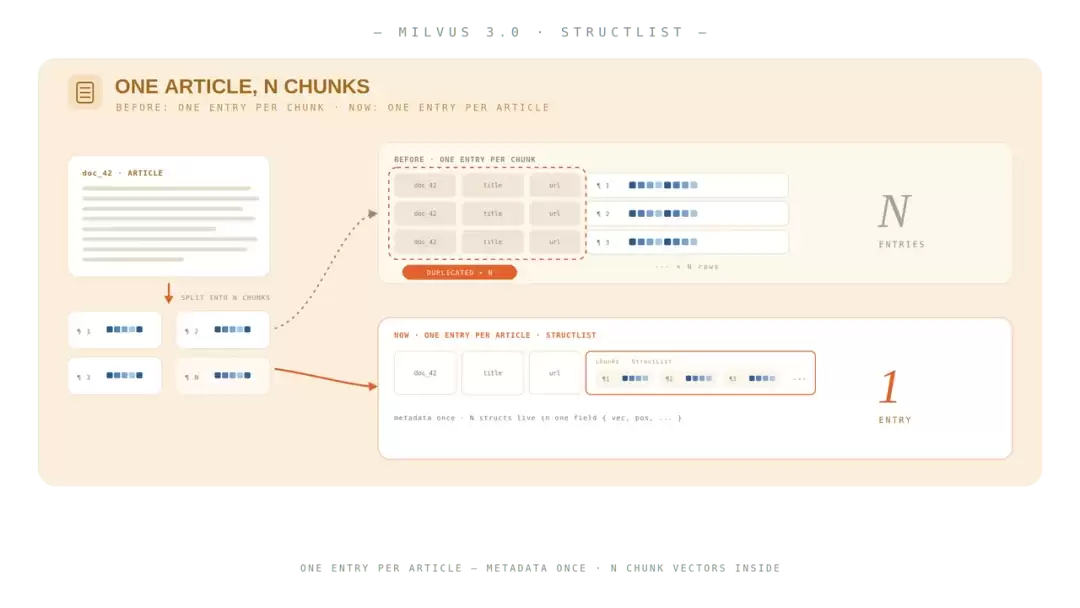1080x608 pixels.
Task: Click the url cell beside the ¶ 2 vector row
Action: (554, 213)
